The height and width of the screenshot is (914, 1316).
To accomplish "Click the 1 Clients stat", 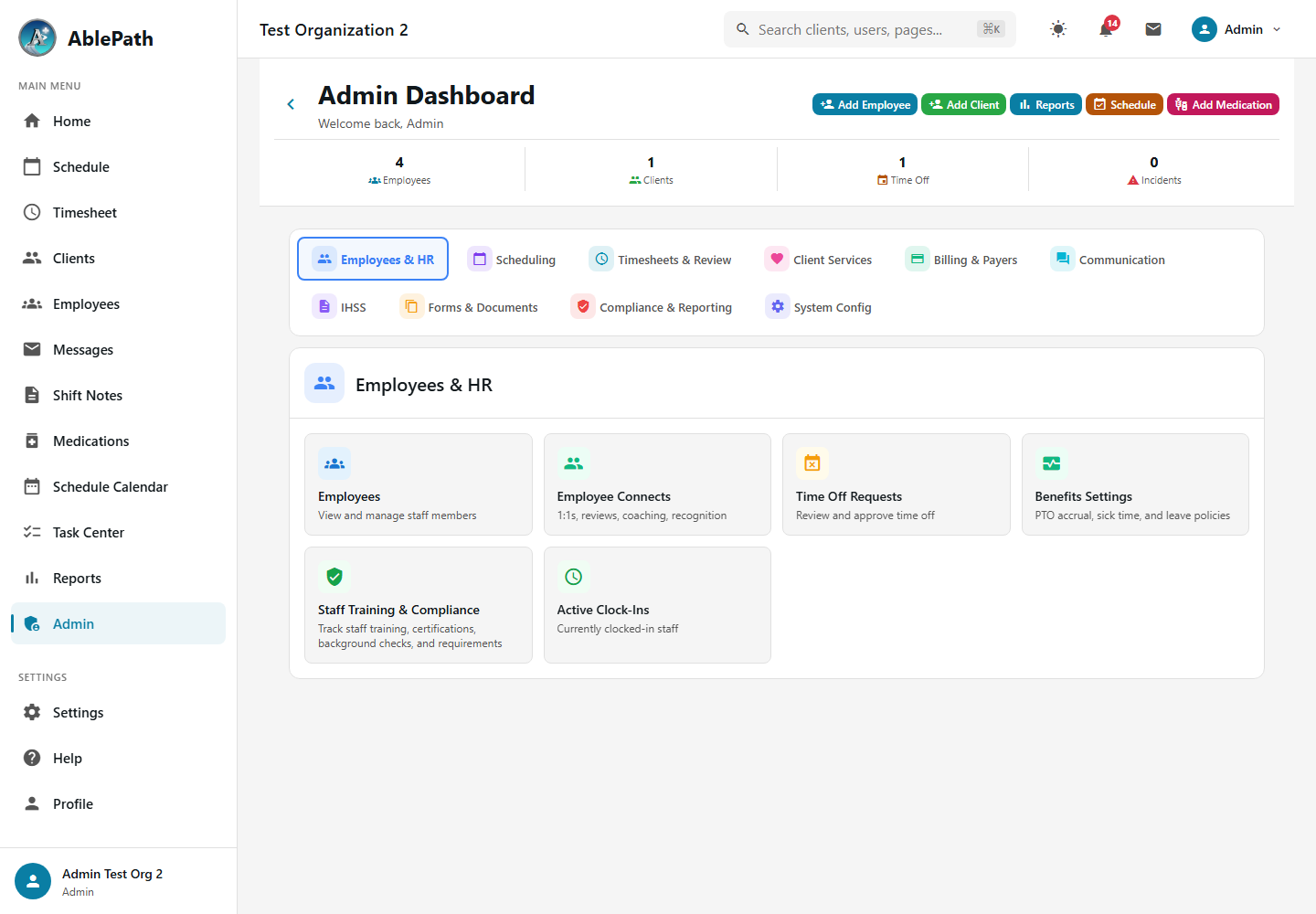I will pyautogui.click(x=651, y=170).
